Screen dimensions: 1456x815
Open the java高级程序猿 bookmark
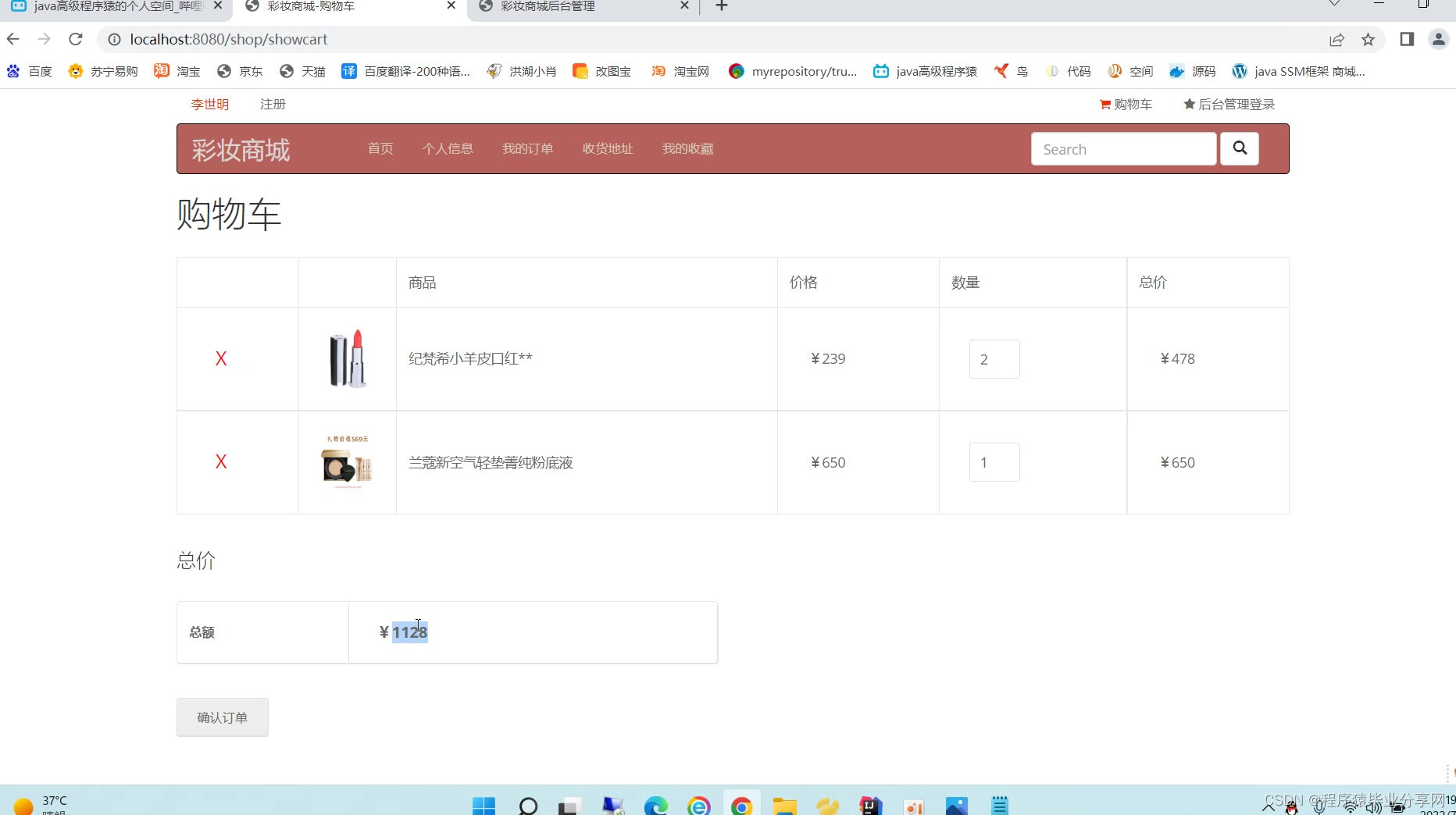point(926,71)
